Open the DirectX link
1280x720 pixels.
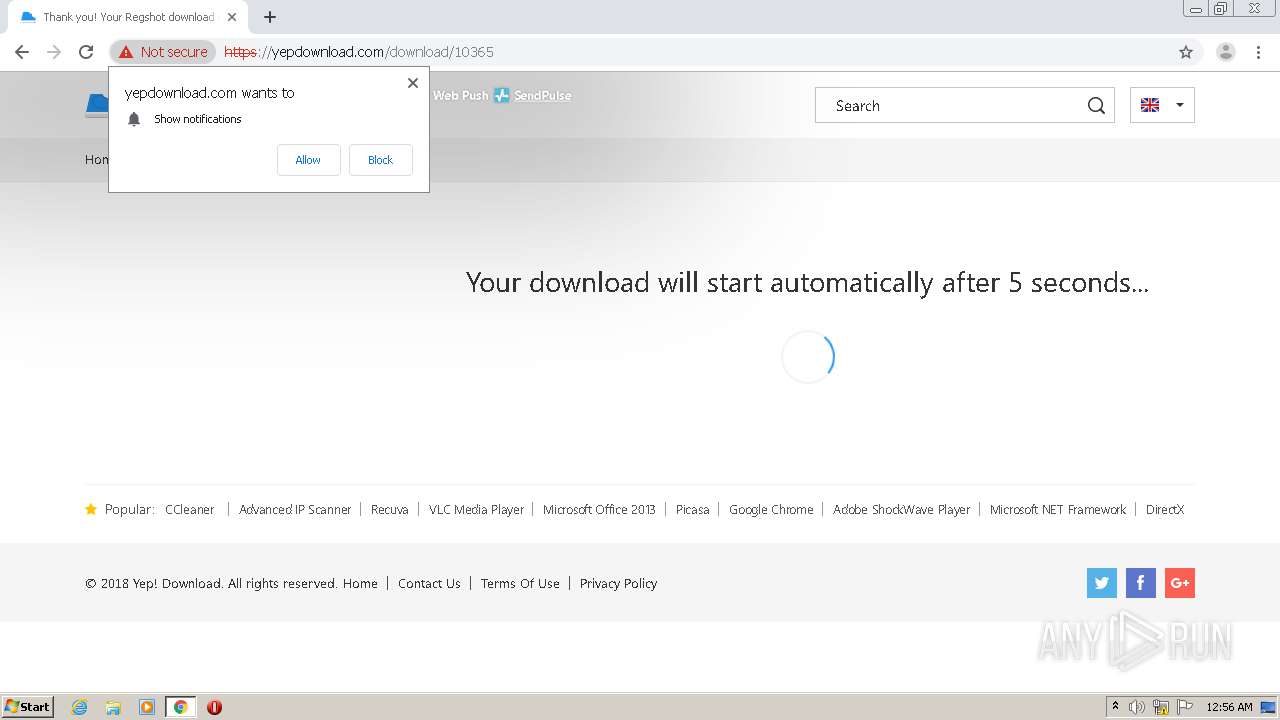tap(1165, 509)
